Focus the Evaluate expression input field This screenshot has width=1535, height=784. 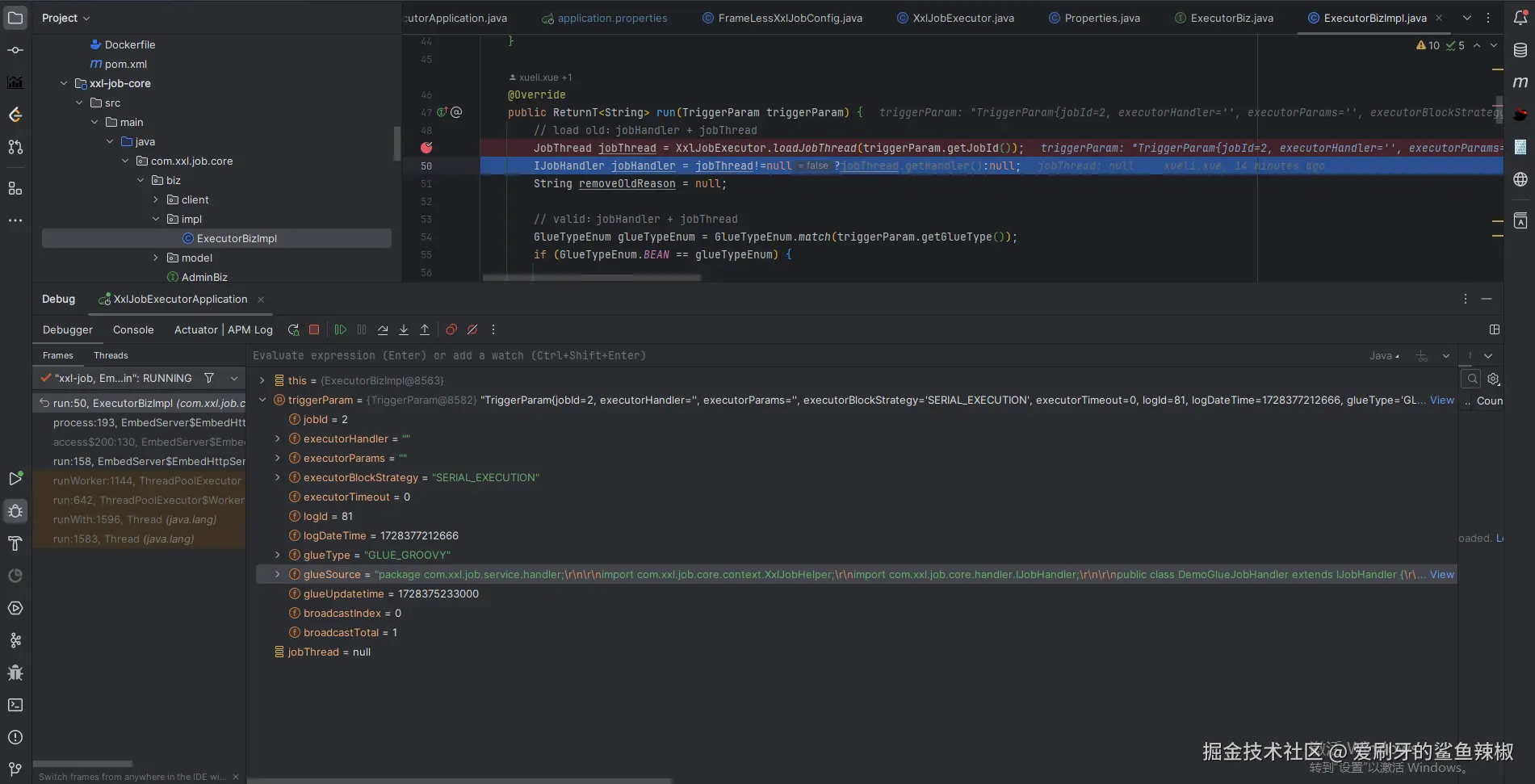click(x=807, y=355)
